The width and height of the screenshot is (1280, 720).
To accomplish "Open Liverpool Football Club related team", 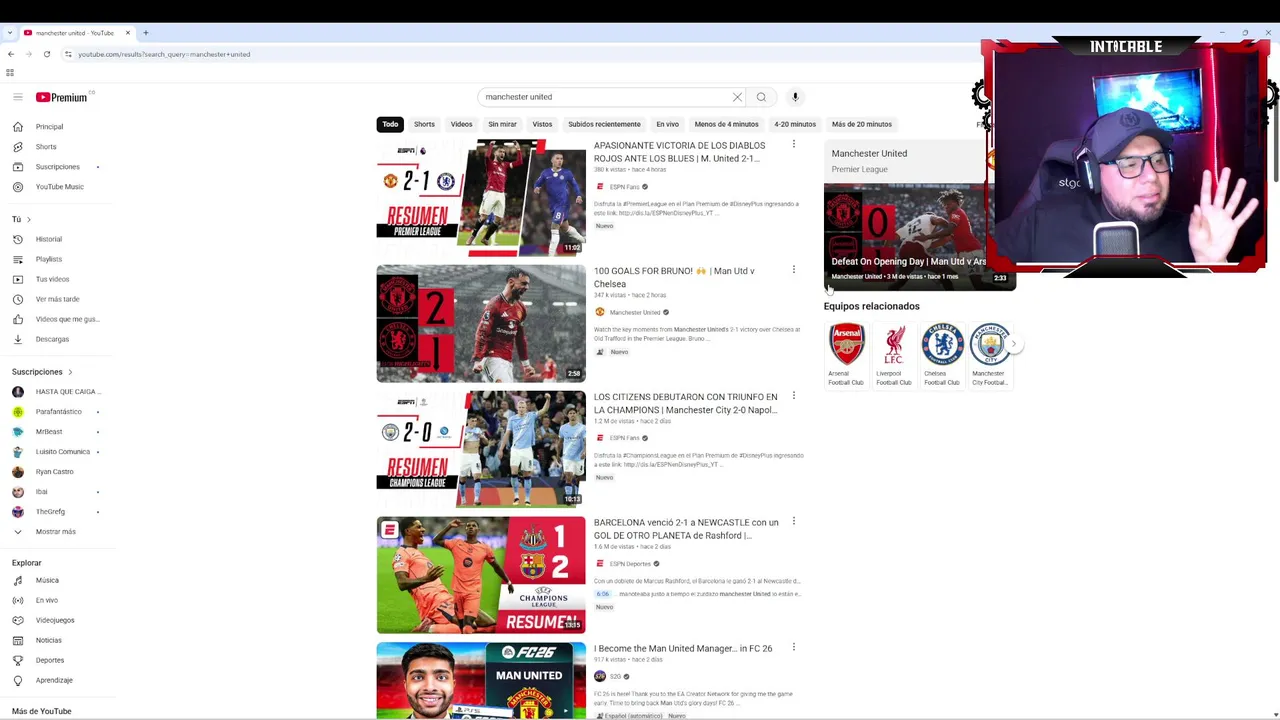I will 894,355.
